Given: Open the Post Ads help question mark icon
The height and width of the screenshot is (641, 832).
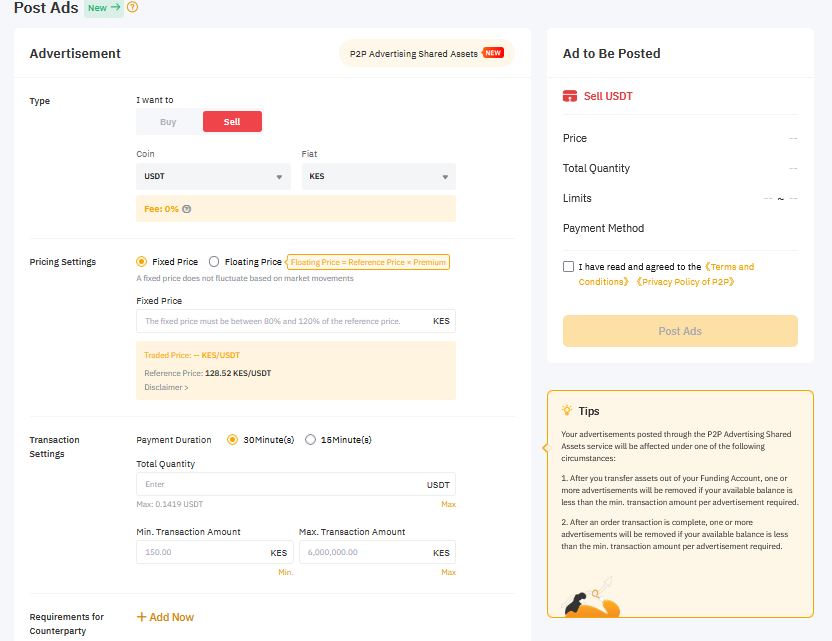Looking at the screenshot, I should [132, 9].
